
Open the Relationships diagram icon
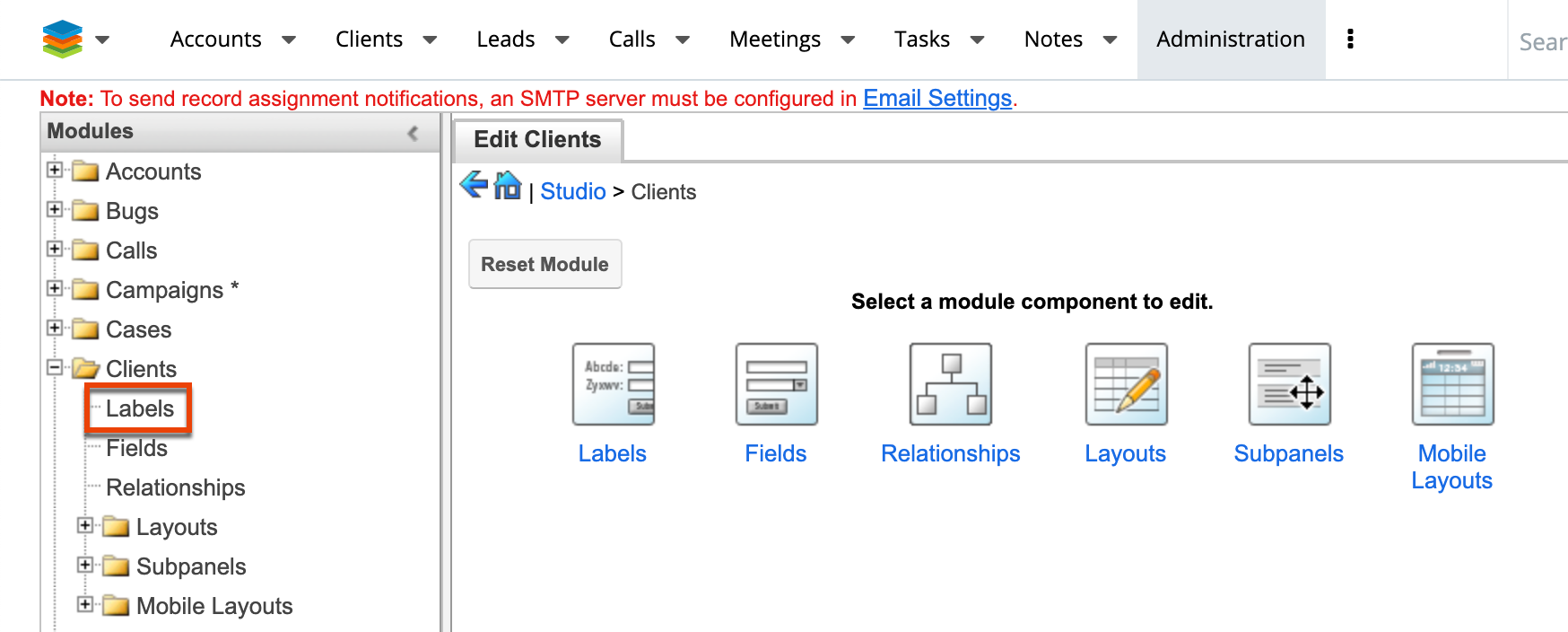[x=951, y=384]
